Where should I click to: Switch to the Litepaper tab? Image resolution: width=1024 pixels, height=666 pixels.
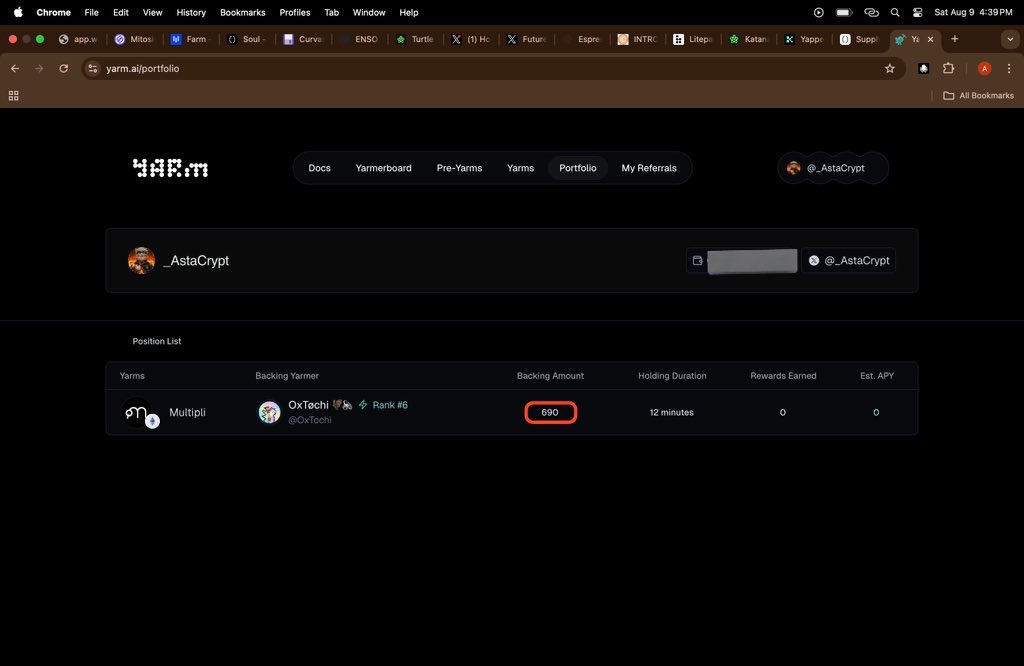point(695,39)
